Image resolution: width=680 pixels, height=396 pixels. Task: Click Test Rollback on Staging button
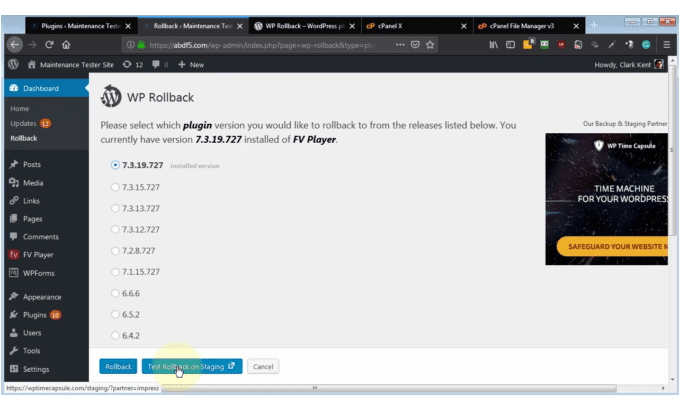tap(192, 367)
